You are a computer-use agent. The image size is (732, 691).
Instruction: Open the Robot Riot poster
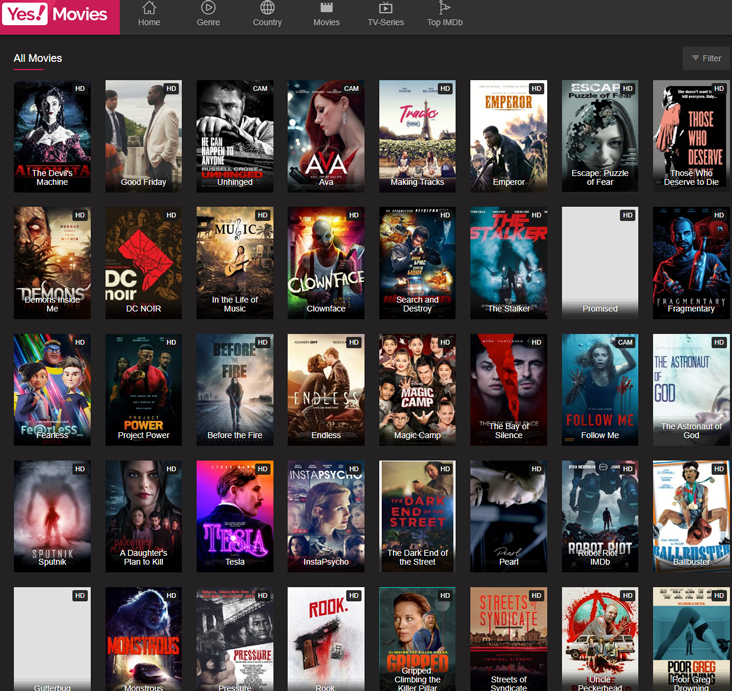(x=600, y=516)
